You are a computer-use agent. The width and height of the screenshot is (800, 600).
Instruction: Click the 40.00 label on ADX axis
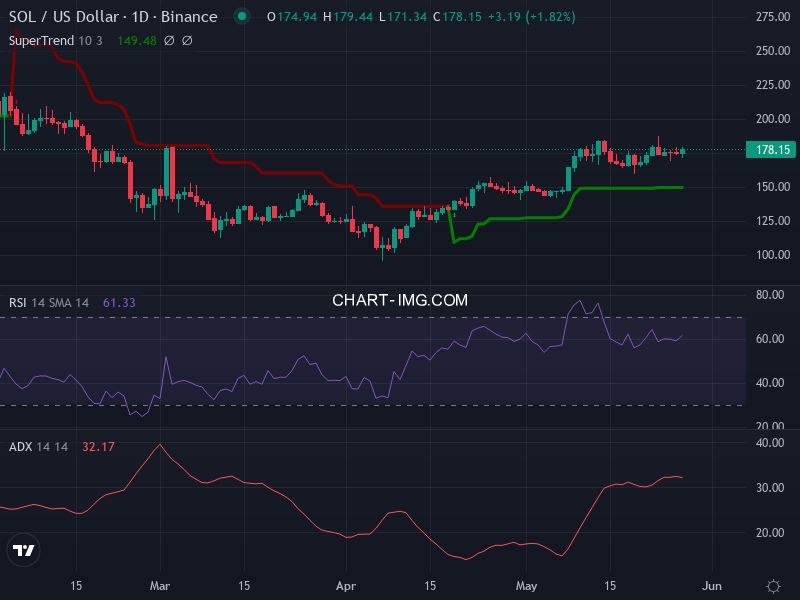[770, 443]
